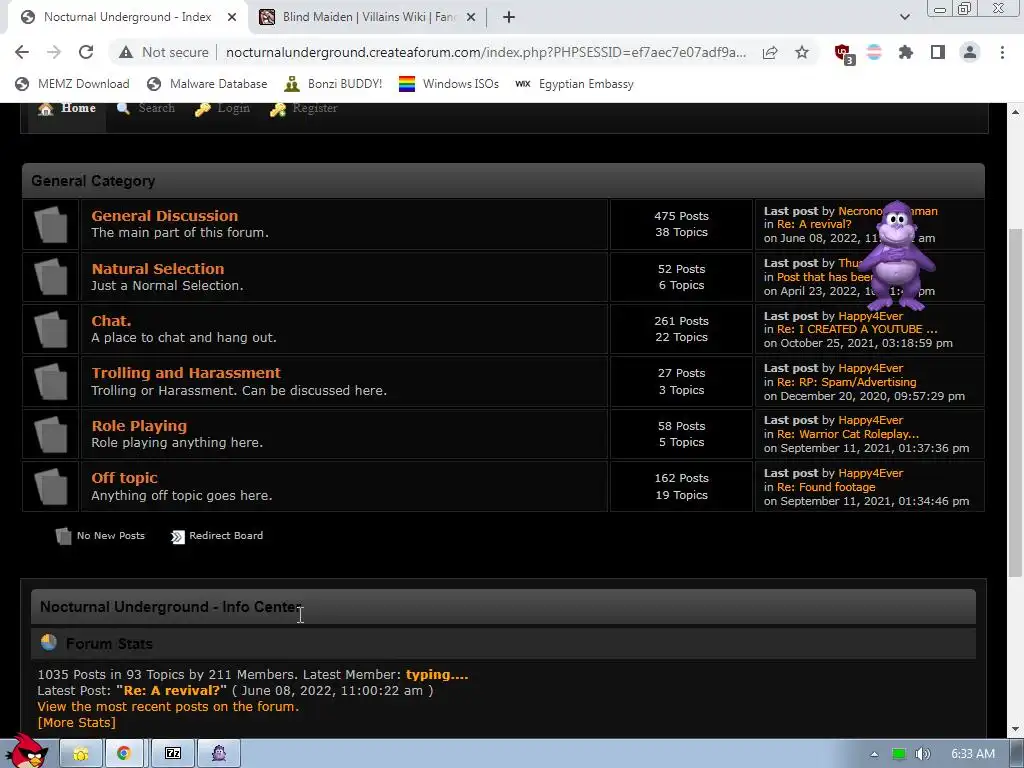
Task: Open the 7-Zip taskbar icon
Action: point(173,754)
